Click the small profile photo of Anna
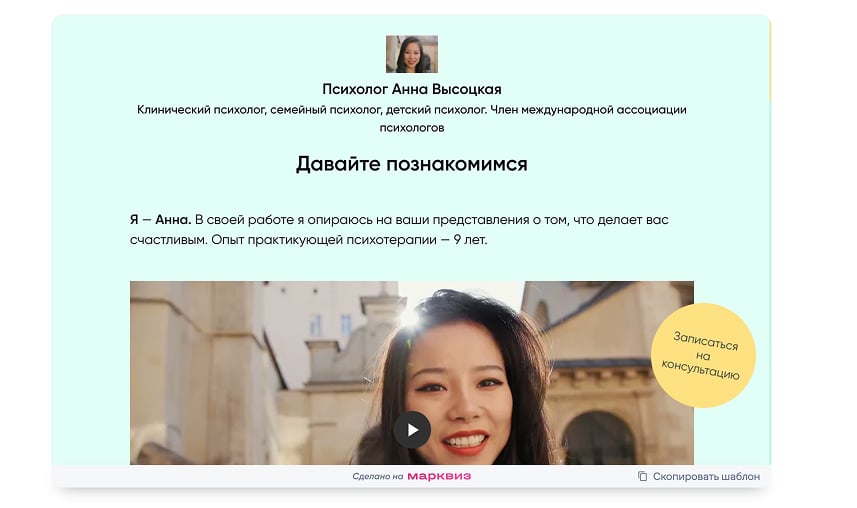 click(412, 54)
